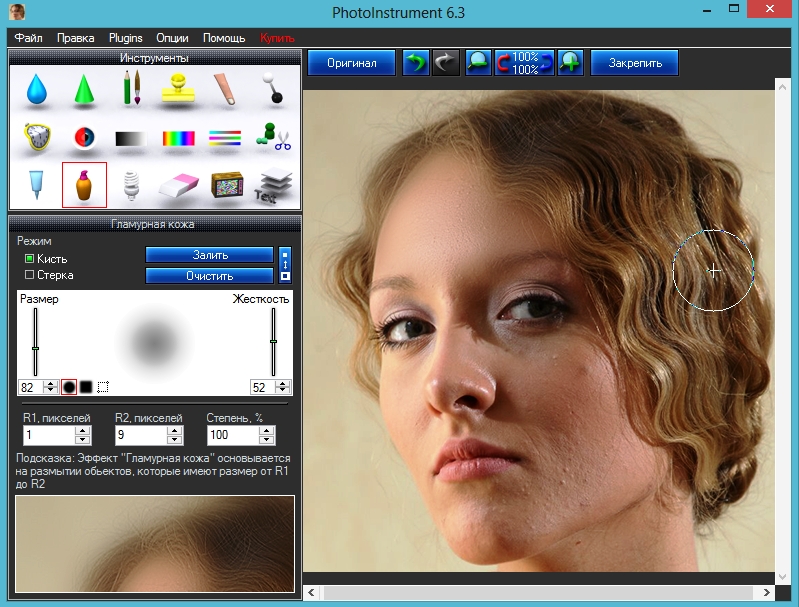Enable the Кисть brush mode
This screenshot has width=799, height=607.
29,259
